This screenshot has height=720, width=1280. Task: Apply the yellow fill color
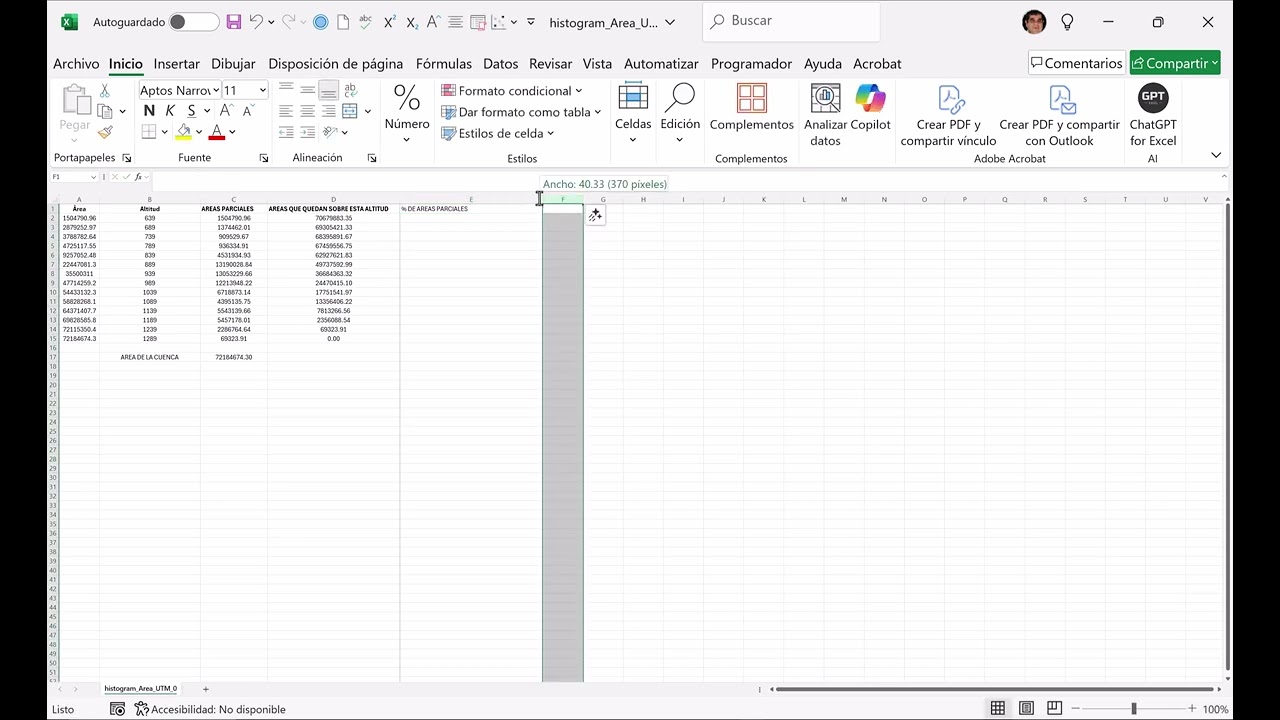(184, 132)
